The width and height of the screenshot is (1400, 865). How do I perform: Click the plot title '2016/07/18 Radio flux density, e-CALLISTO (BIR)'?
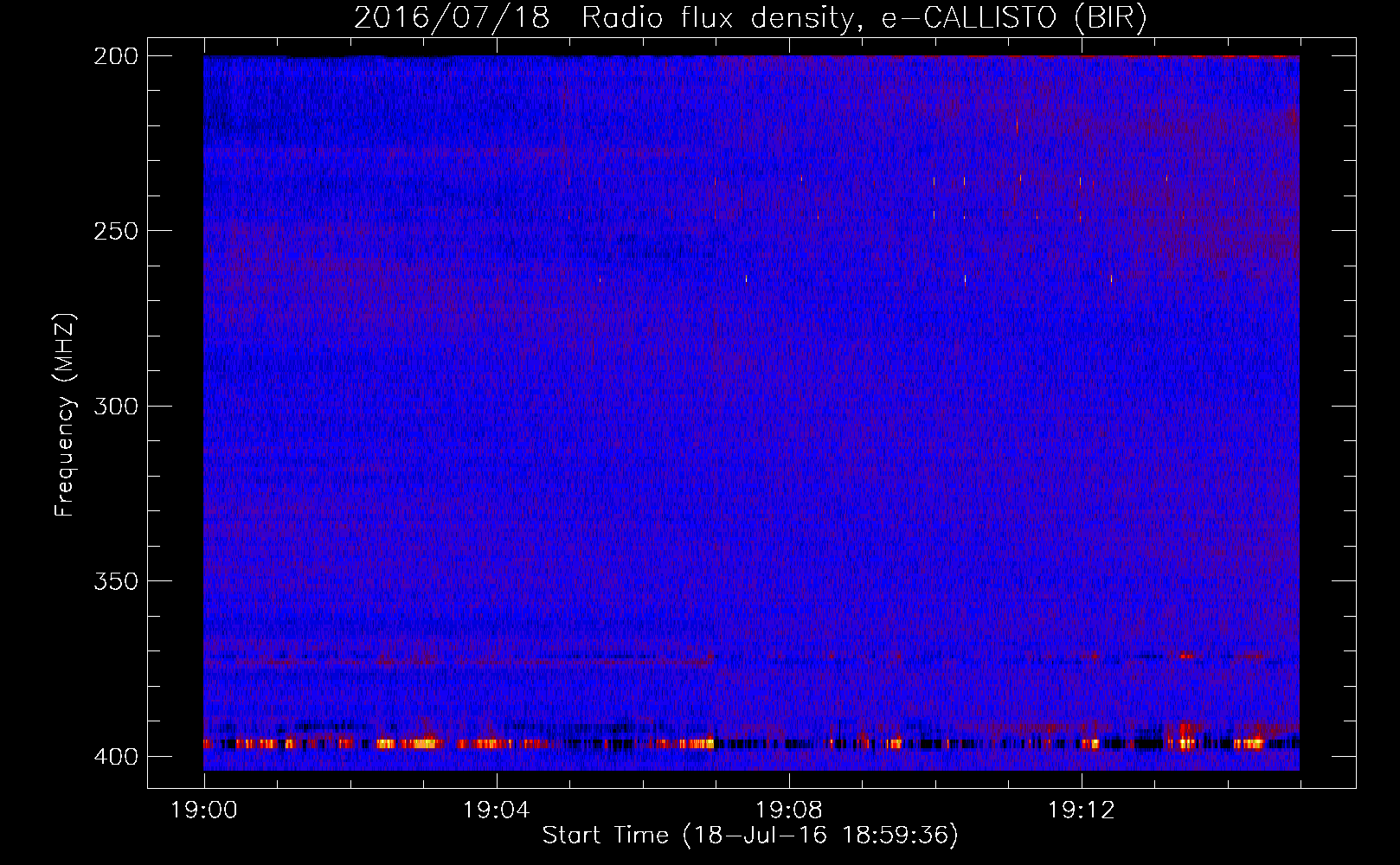coord(750,17)
